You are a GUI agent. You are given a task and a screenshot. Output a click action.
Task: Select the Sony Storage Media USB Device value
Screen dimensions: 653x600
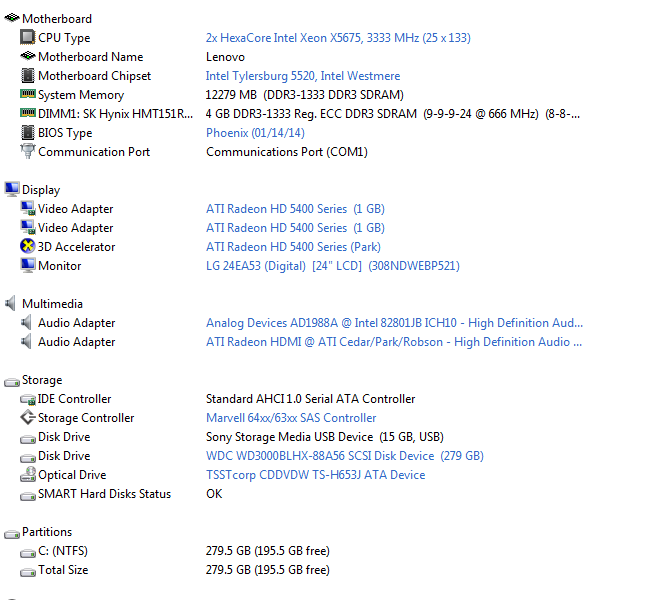click(325, 437)
